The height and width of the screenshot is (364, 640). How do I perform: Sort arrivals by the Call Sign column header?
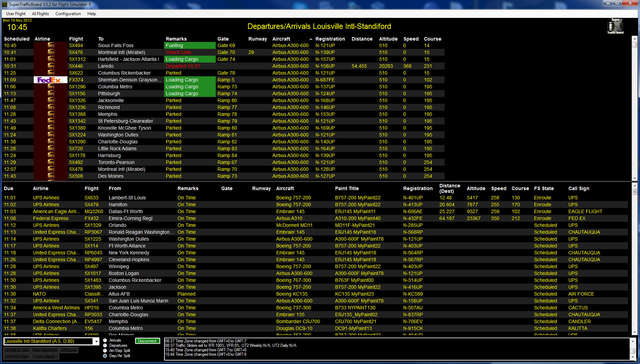click(x=578, y=189)
